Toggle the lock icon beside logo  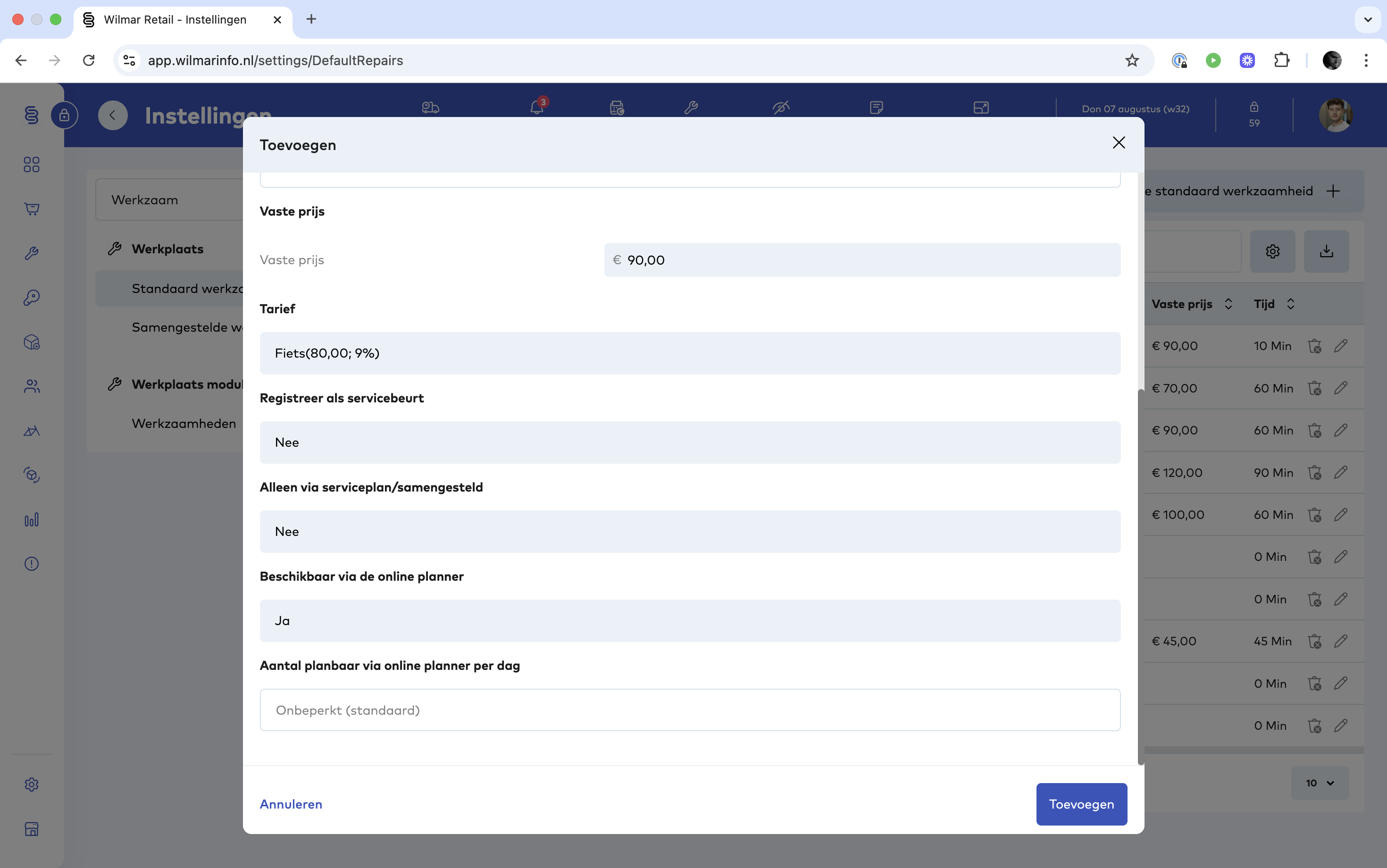point(64,116)
